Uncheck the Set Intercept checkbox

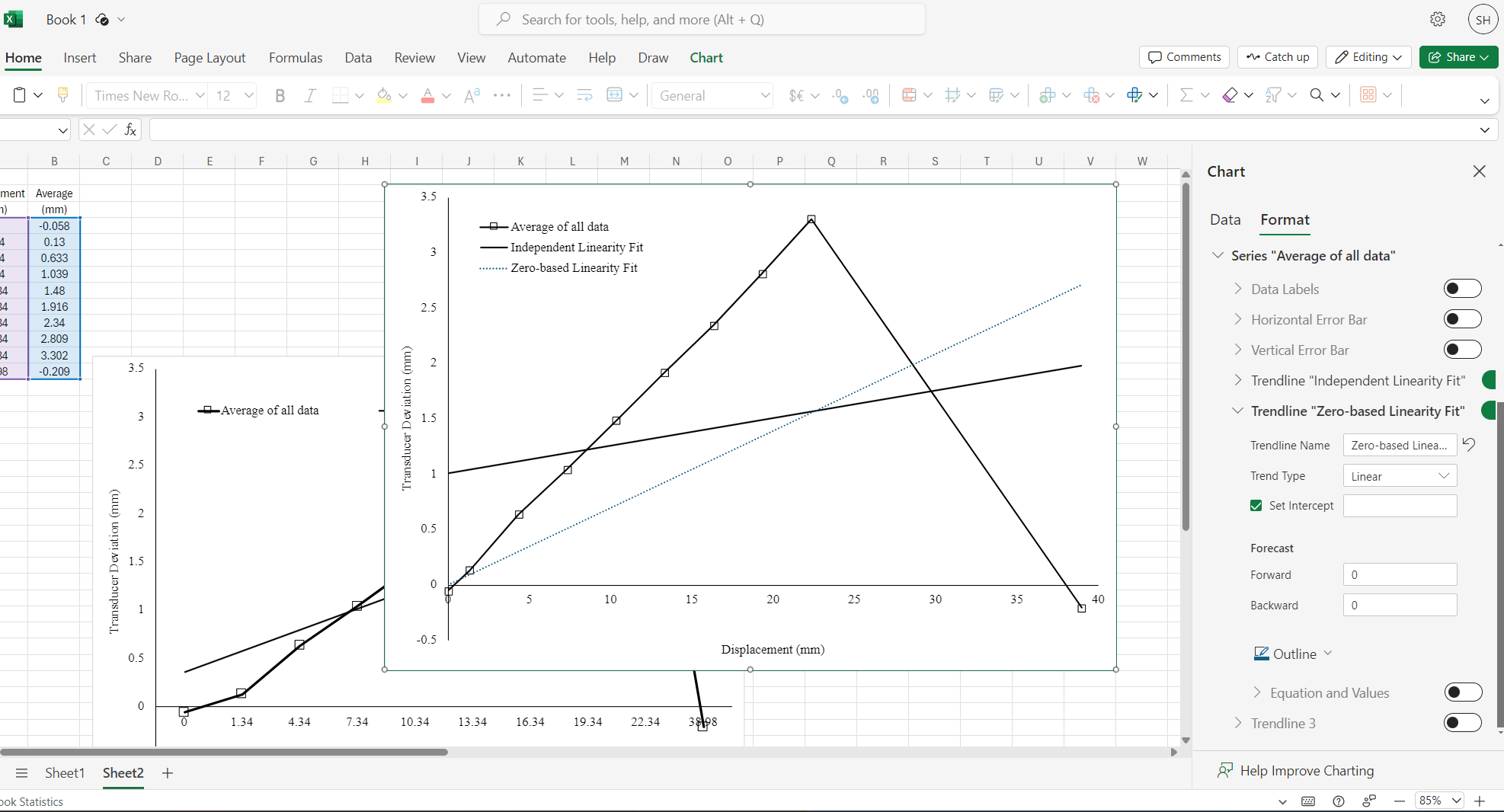click(x=1256, y=506)
